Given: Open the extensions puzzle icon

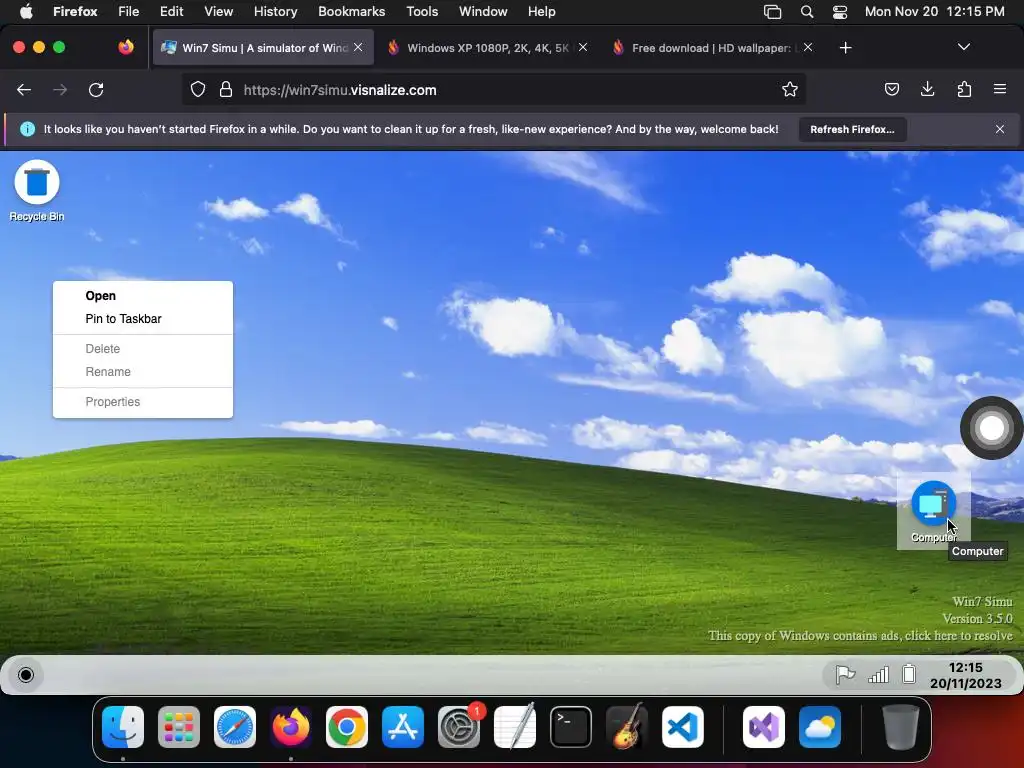Looking at the screenshot, I should pyautogui.click(x=964, y=89).
